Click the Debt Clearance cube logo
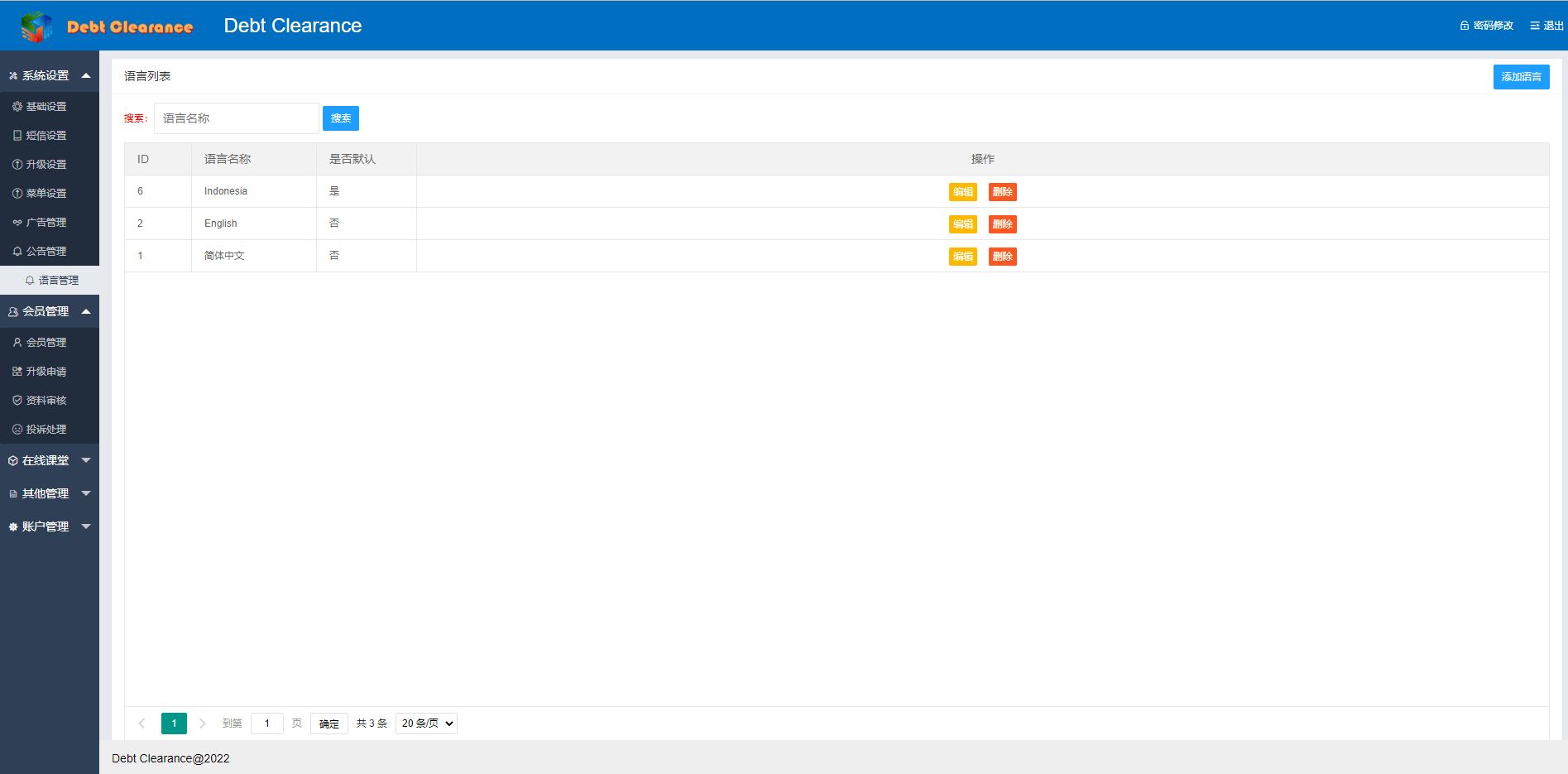The height and width of the screenshot is (774, 1568). tap(36, 26)
